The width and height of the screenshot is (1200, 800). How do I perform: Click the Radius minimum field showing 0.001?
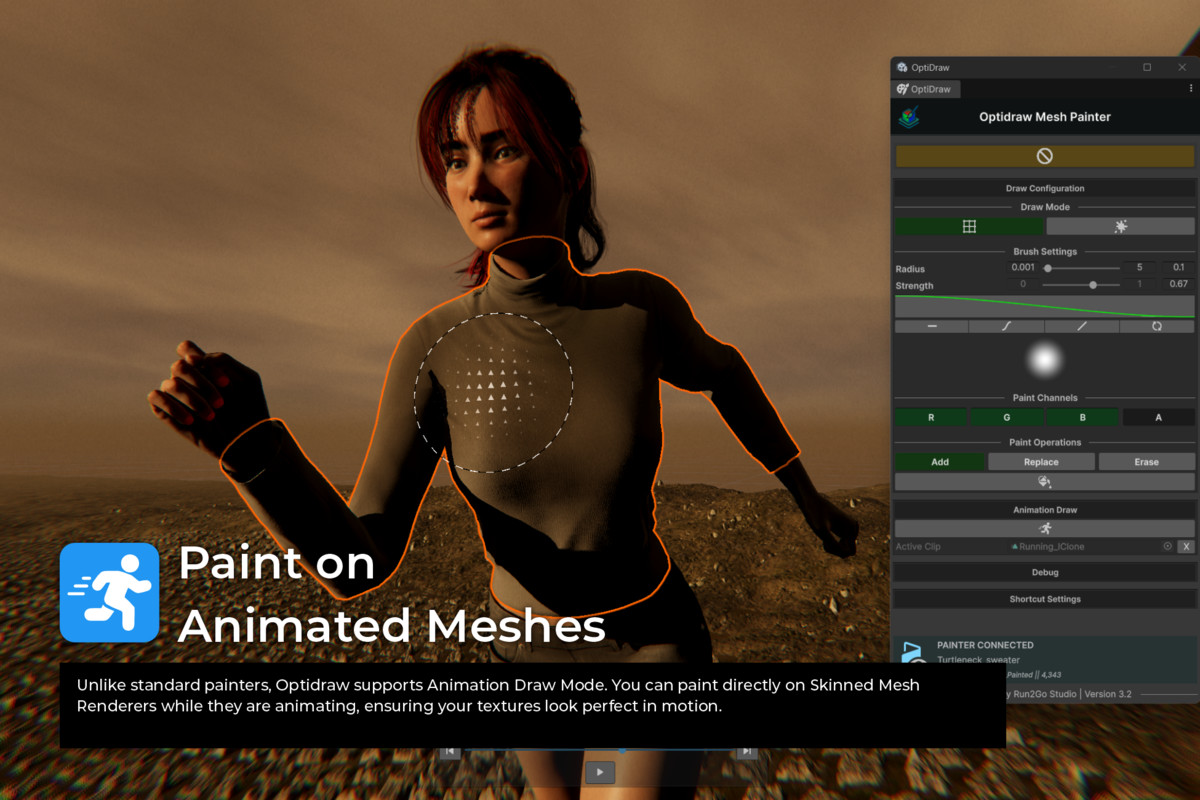pos(1023,268)
